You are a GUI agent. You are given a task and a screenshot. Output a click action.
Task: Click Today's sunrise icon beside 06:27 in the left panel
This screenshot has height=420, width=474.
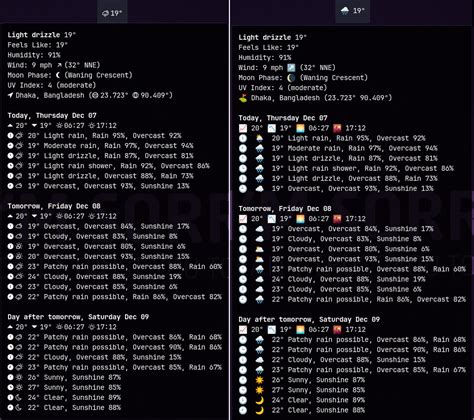(x=59, y=126)
